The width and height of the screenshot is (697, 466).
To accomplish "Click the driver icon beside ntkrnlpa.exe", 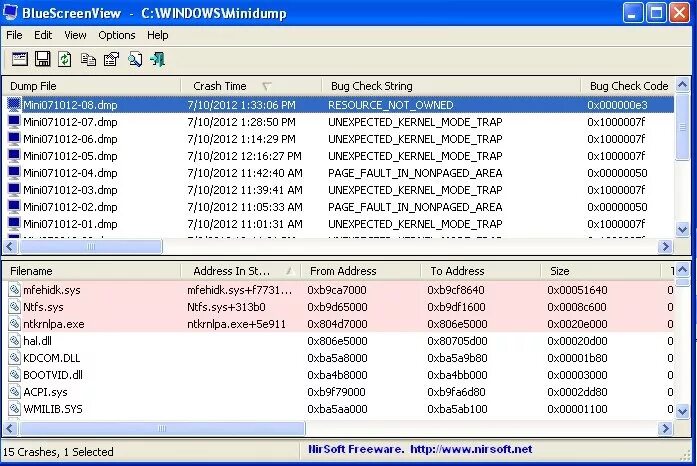I will tap(15, 323).
